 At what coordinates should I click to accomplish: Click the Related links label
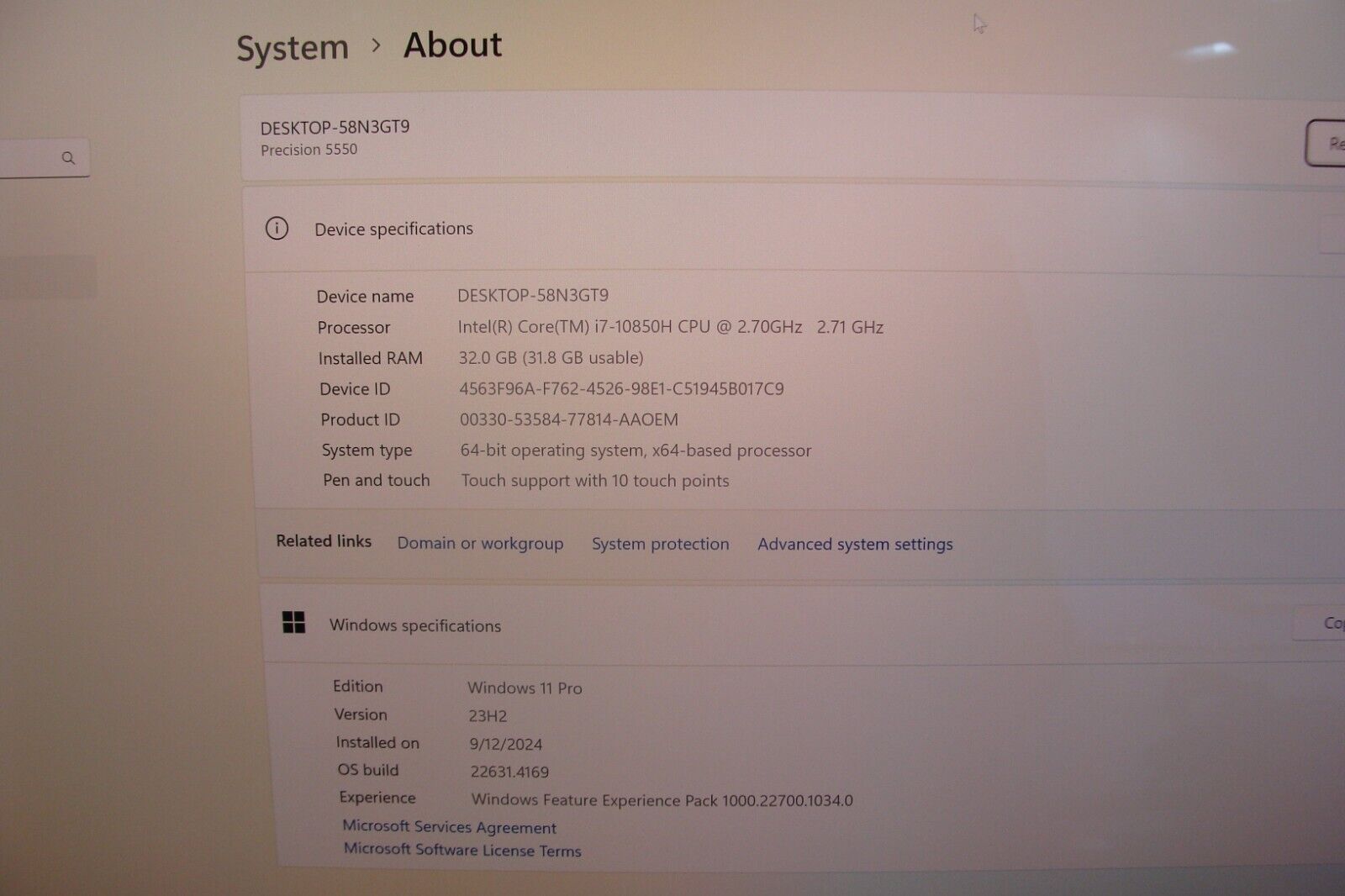324,541
